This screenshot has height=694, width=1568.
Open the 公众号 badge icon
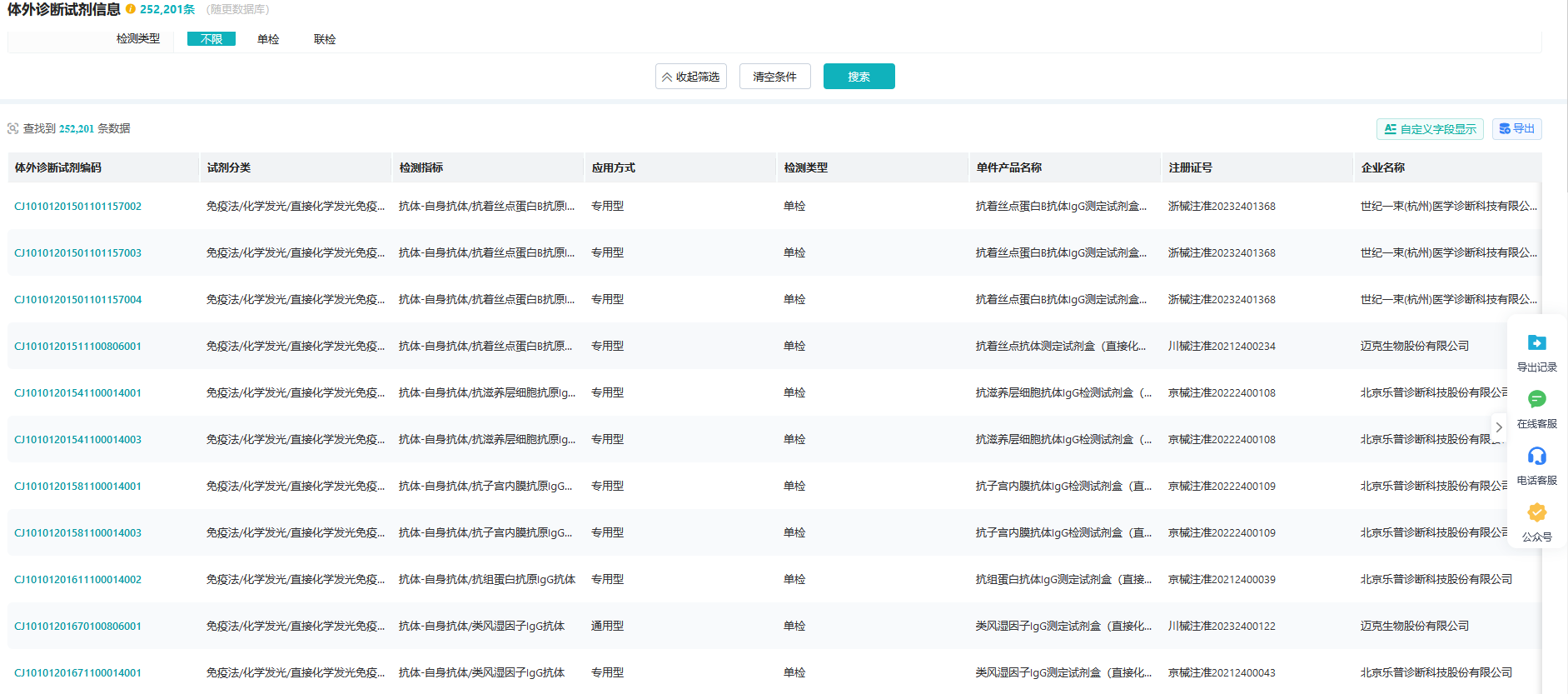click(x=1536, y=512)
